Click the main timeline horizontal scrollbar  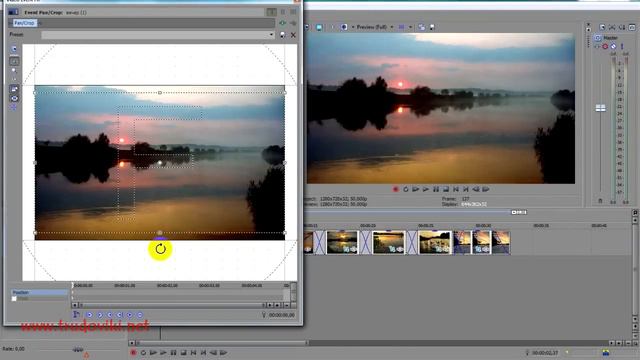[222, 343]
